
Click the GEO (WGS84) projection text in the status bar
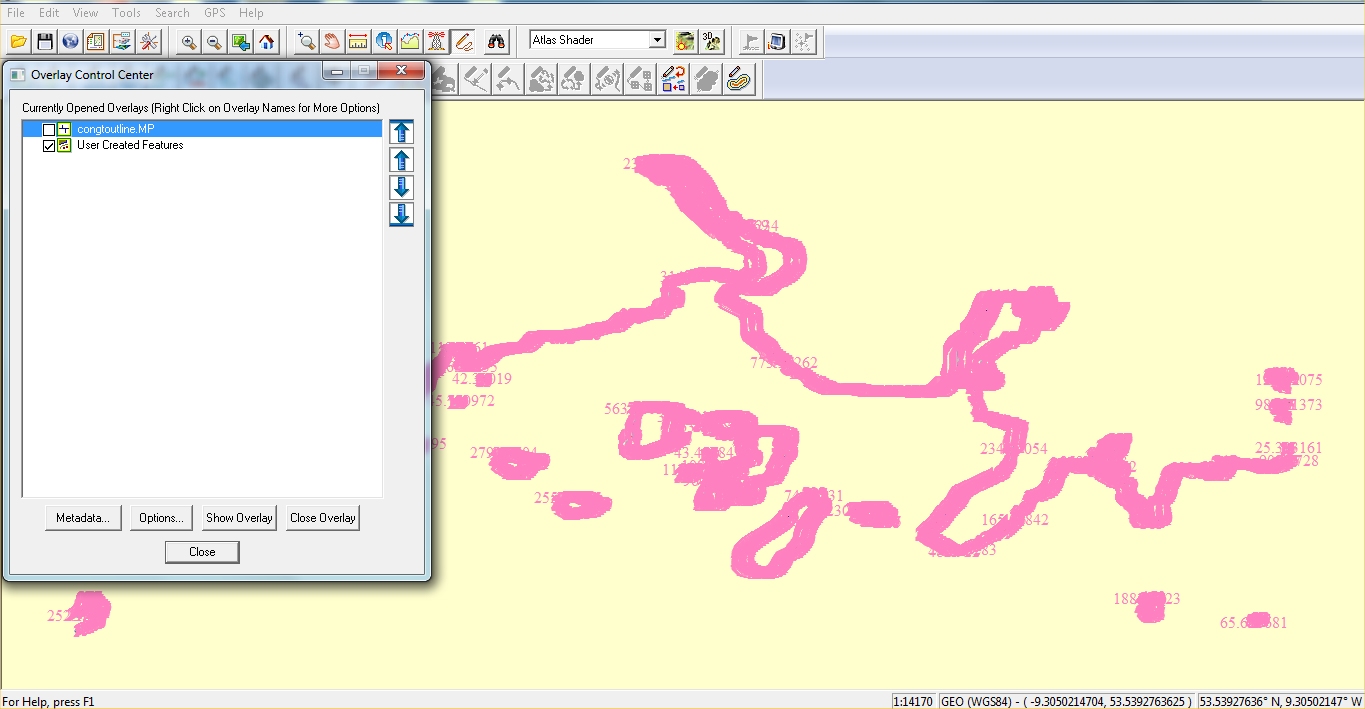[1067, 702]
